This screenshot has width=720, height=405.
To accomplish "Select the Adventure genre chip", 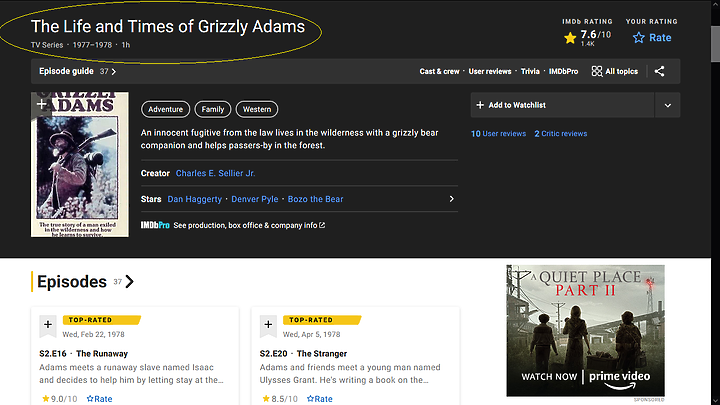I will (x=166, y=109).
